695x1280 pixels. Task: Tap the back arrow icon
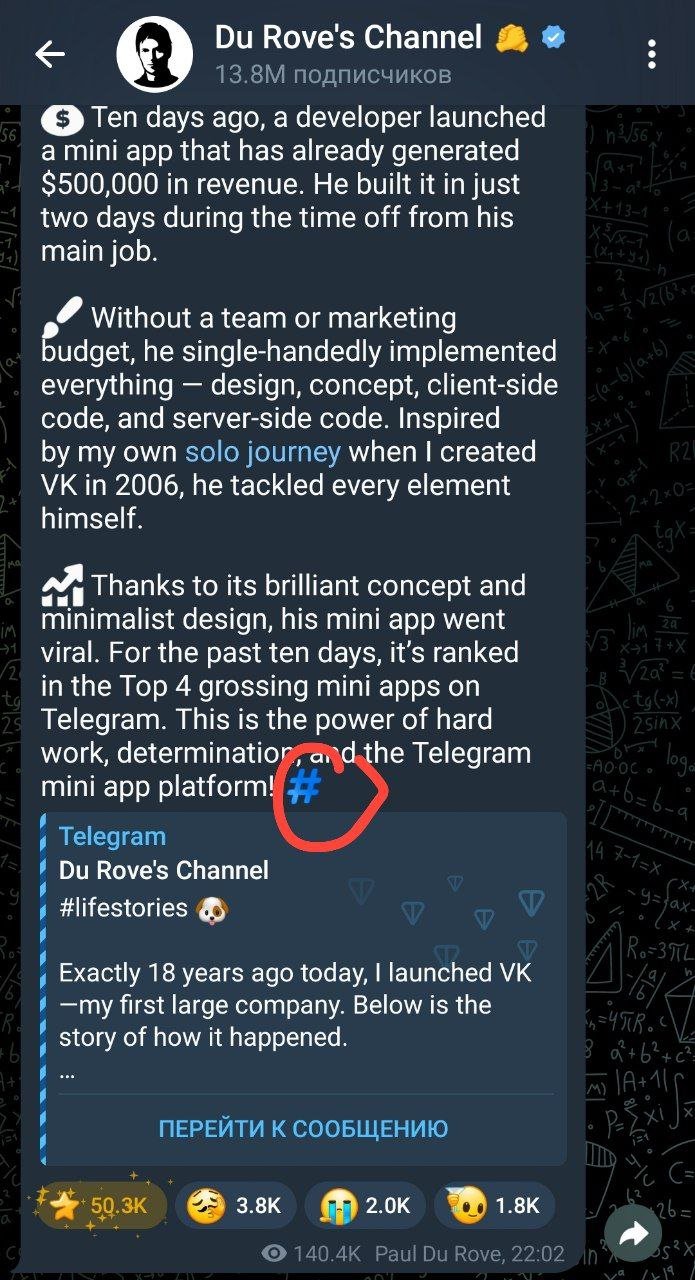(x=50, y=54)
